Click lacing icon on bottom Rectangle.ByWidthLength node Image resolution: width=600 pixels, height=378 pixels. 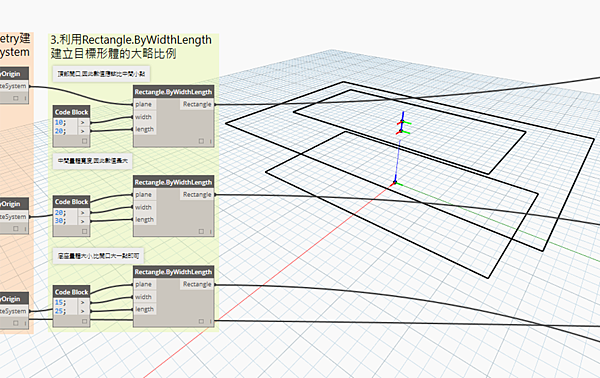pyautogui.click(x=210, y=321)
